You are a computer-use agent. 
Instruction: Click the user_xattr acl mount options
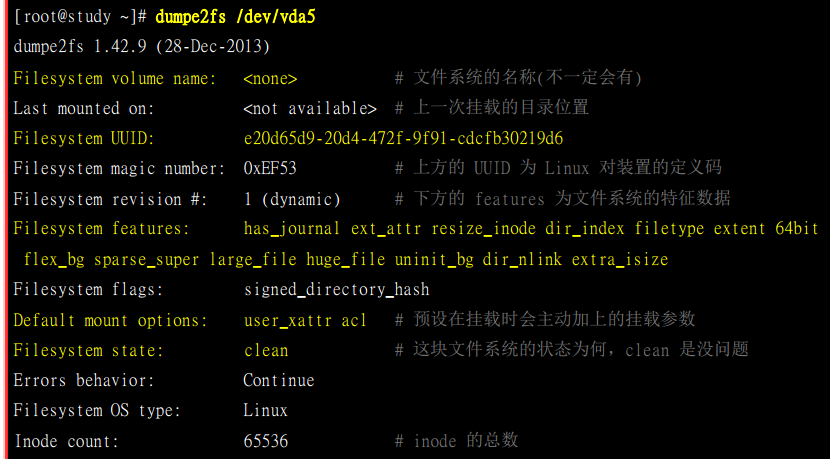click(305, 320)
